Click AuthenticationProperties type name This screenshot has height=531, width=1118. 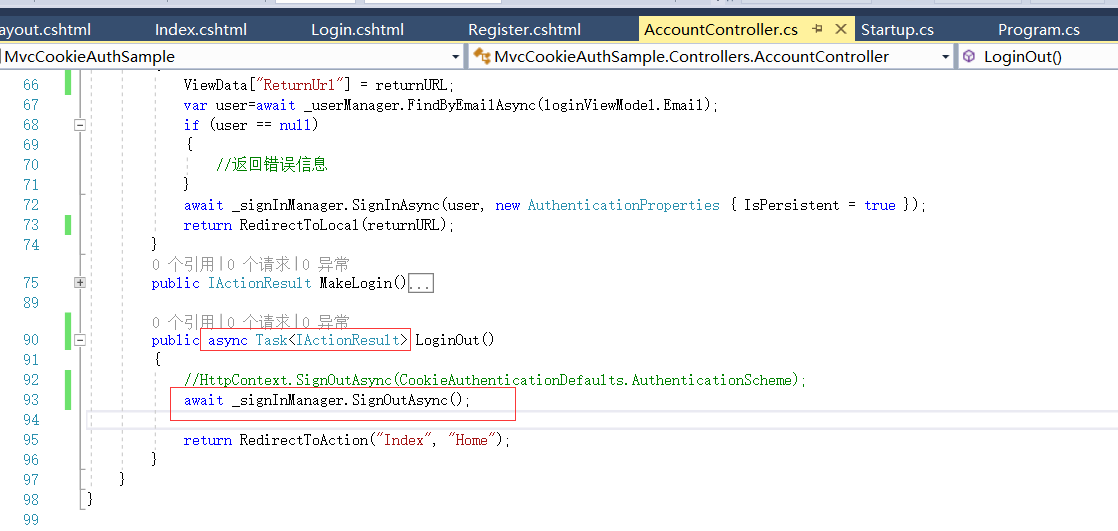[x=624, y=205]
